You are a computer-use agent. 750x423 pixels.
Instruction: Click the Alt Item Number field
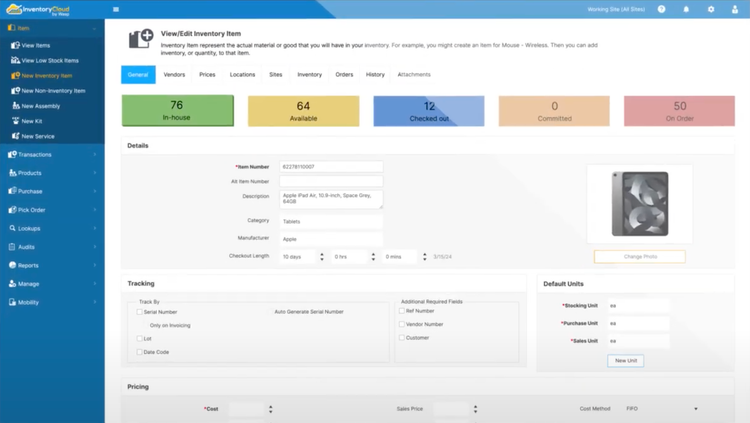[x=331, y=181]
